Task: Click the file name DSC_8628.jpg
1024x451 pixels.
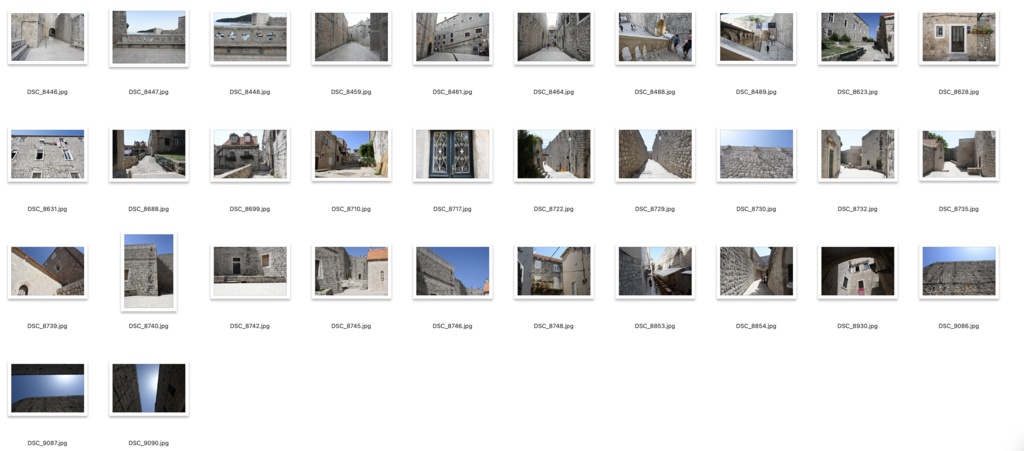Action: [x=959, y=92]
